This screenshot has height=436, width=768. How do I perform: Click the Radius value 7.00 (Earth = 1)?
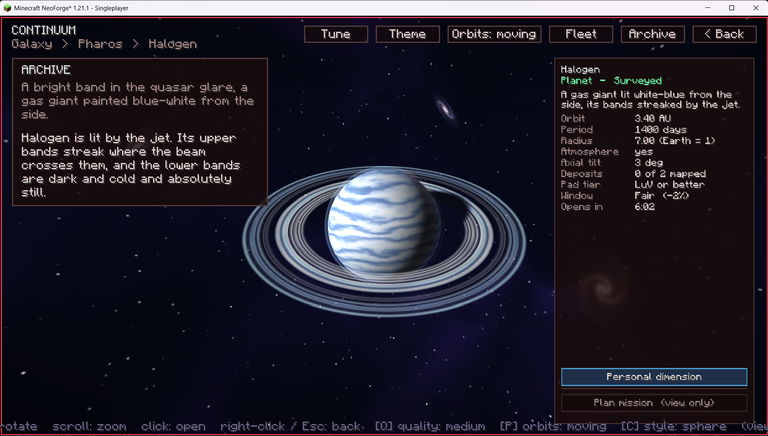coord(675,141)
